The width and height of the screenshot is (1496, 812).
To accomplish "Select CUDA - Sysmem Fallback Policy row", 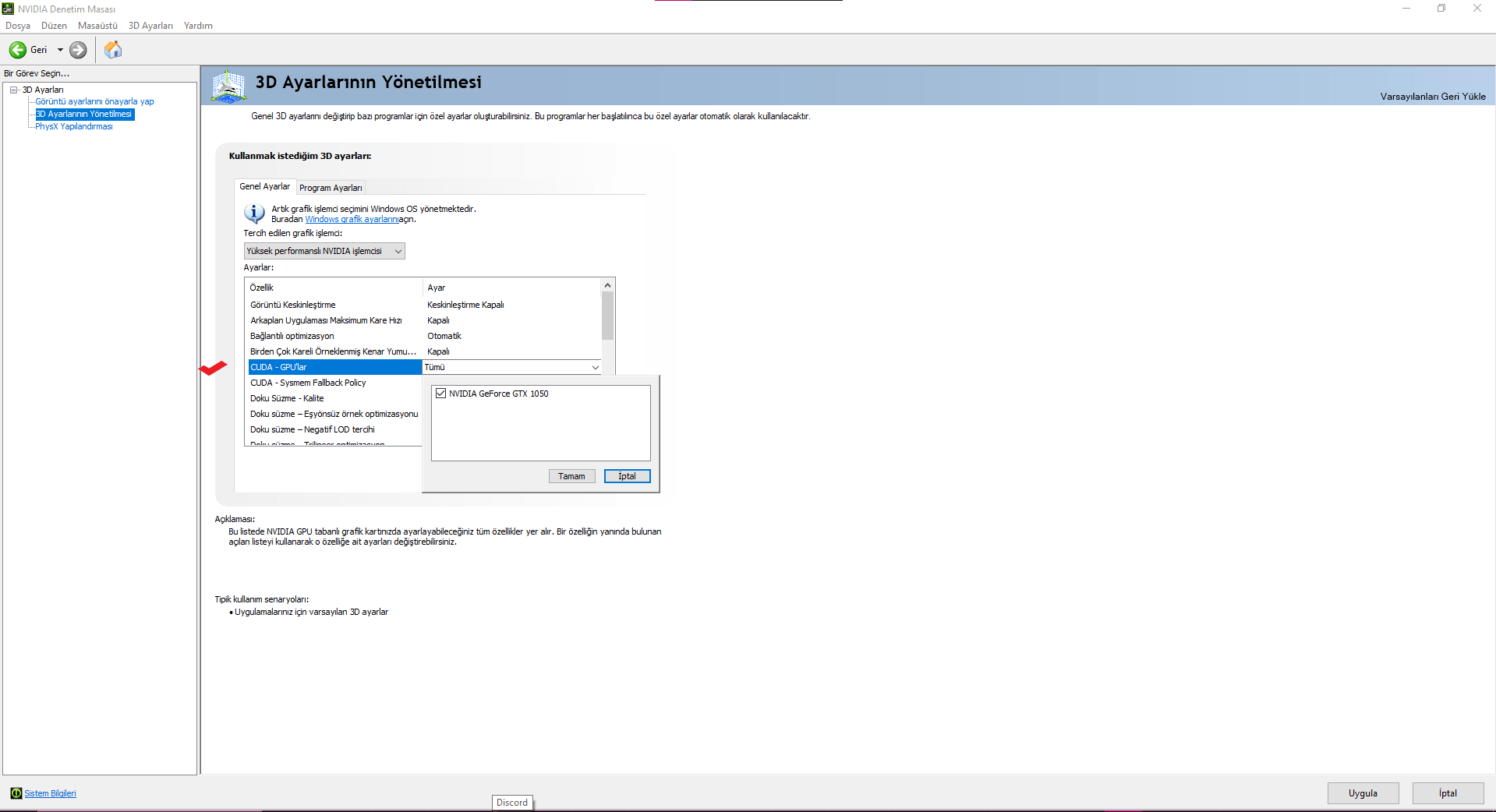I will [335, 383].
